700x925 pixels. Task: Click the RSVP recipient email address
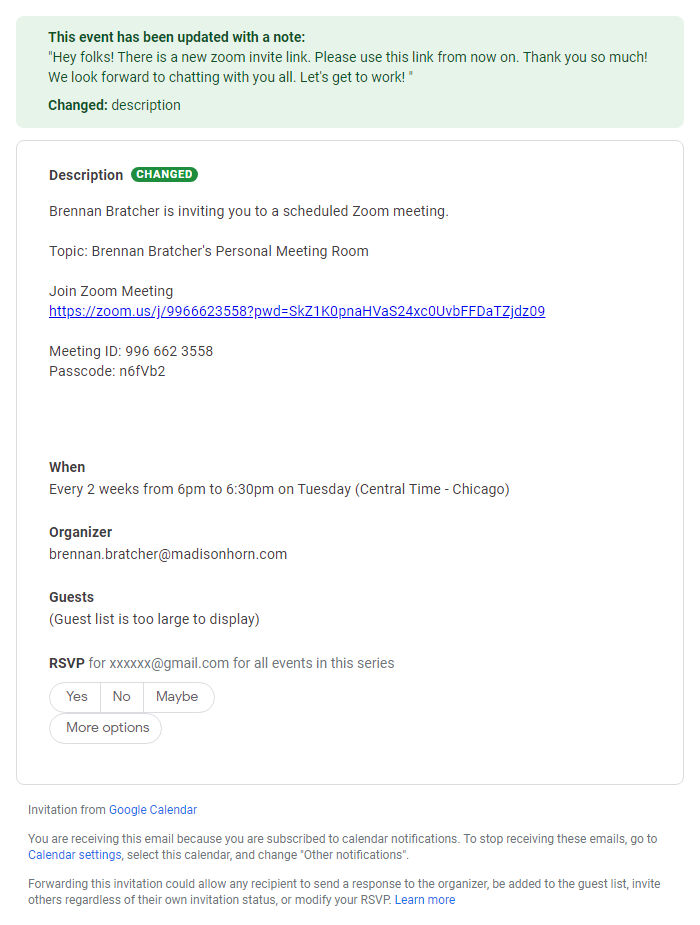point(165,663)
